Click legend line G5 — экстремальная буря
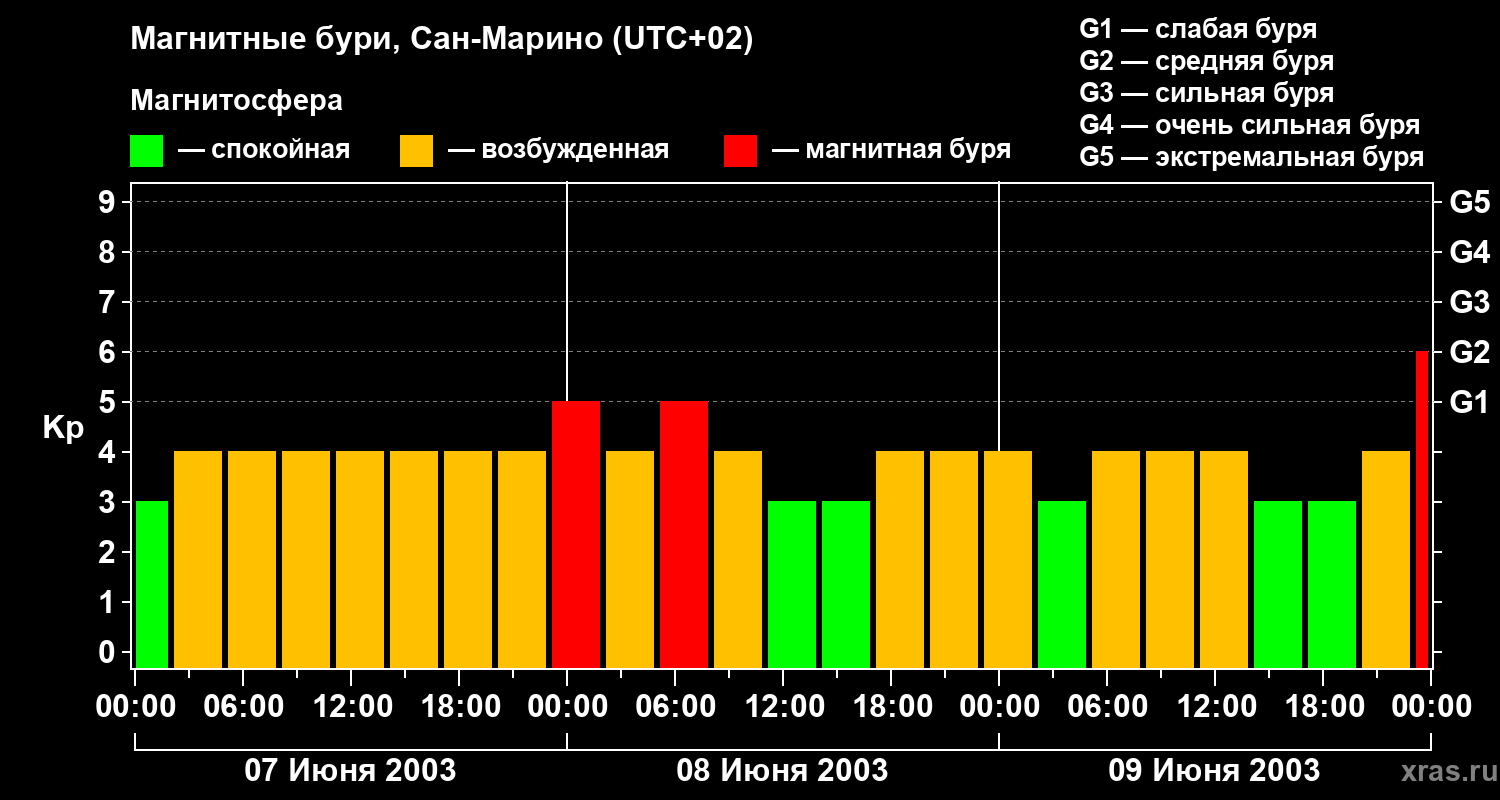 pos(1251,157)
